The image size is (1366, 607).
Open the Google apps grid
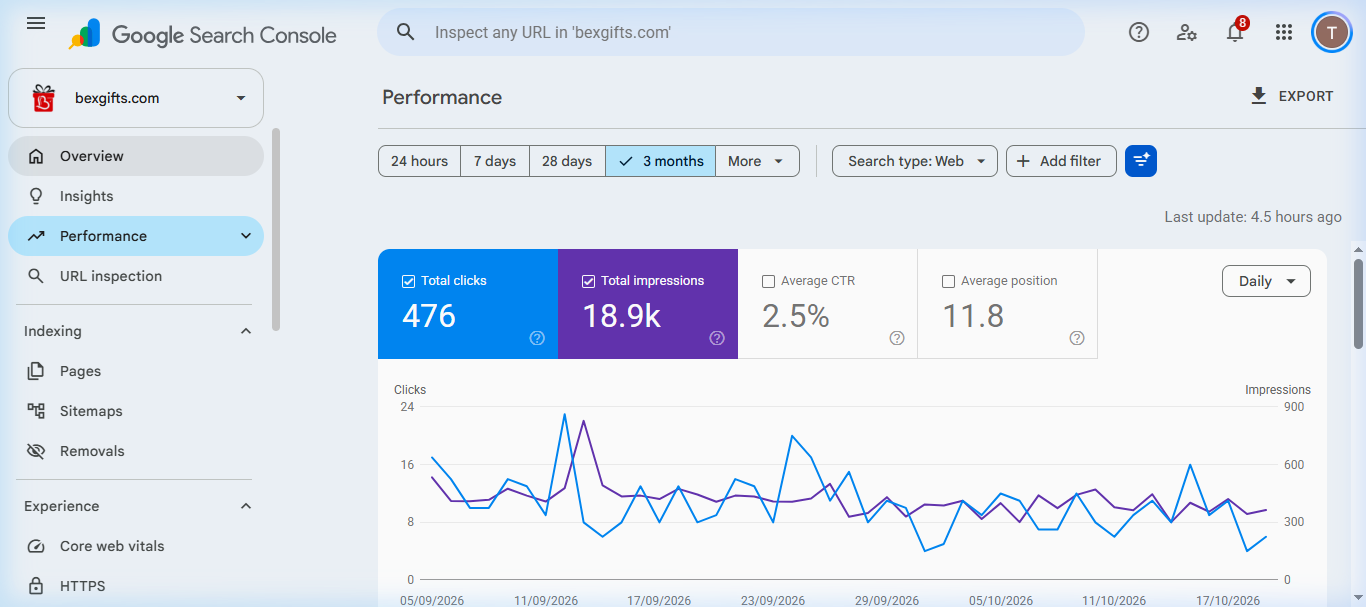point(1284,32)
